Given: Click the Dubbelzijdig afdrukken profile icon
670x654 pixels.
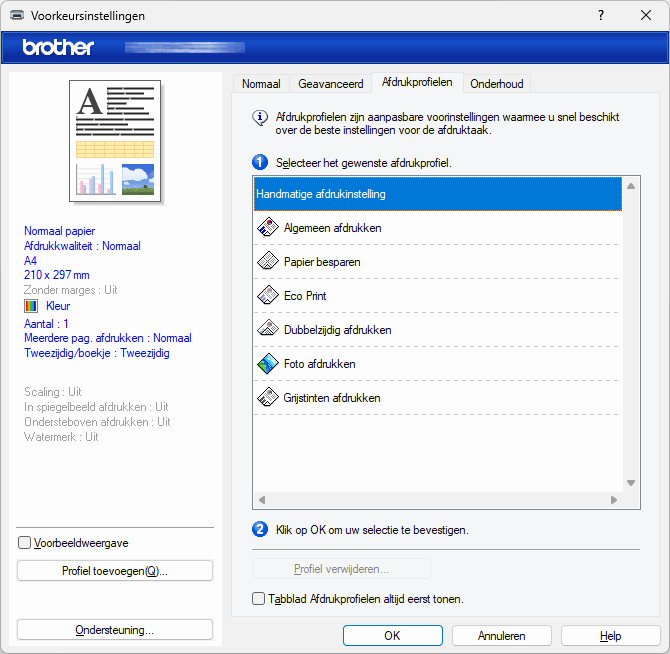Looking at the screenshot, I should coord(267,330).
